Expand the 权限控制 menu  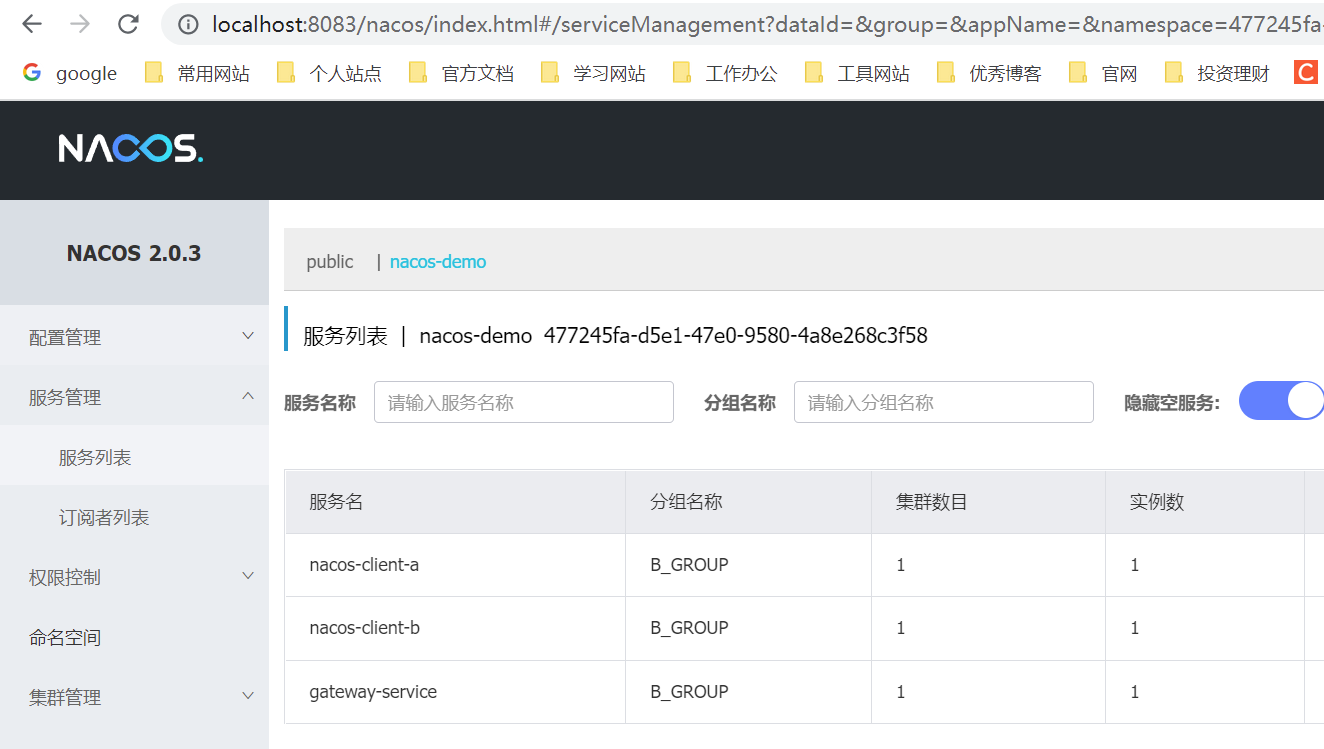point(134,577)
